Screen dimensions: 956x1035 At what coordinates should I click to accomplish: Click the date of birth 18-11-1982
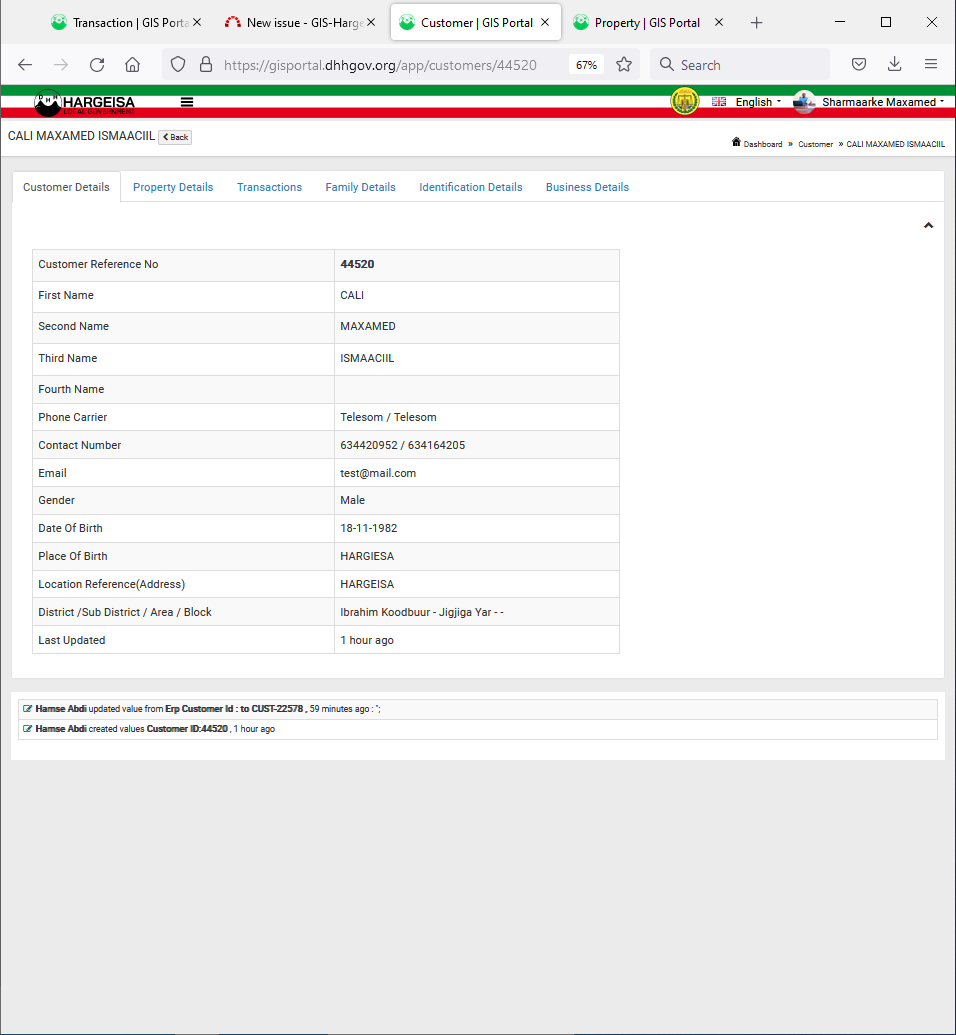(368, 528)
